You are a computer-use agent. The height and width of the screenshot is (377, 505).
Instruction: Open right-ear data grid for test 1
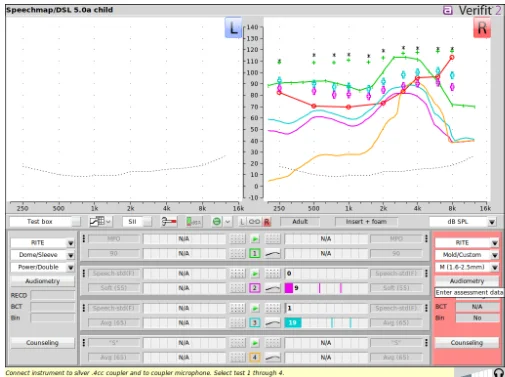click(x=273, y=239)
